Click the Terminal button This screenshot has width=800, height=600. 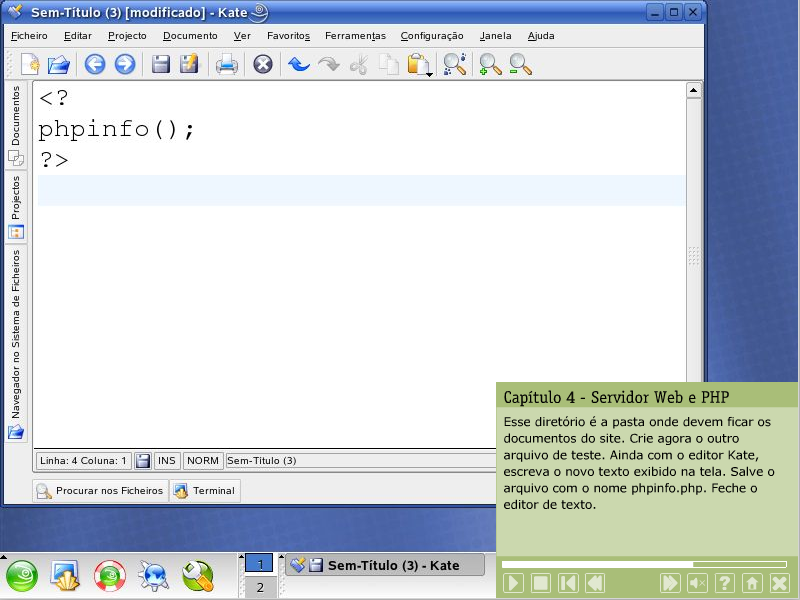point(205,491)
